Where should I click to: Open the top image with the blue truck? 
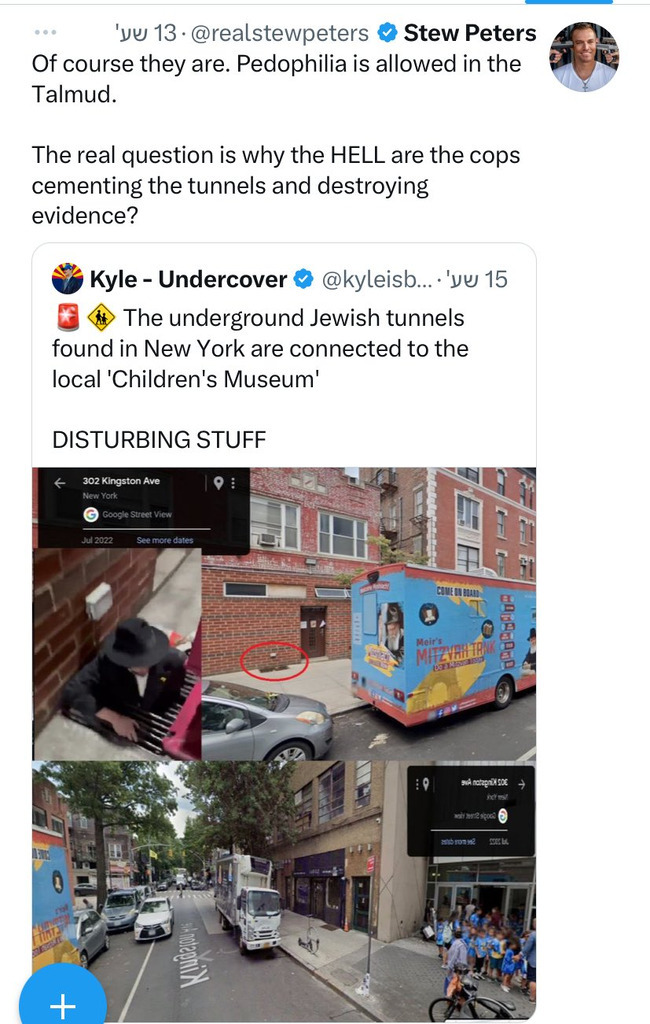[x=284, y=613]
